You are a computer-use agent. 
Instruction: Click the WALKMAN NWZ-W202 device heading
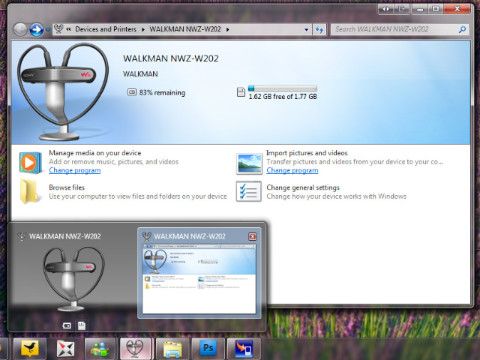[171, 59]
